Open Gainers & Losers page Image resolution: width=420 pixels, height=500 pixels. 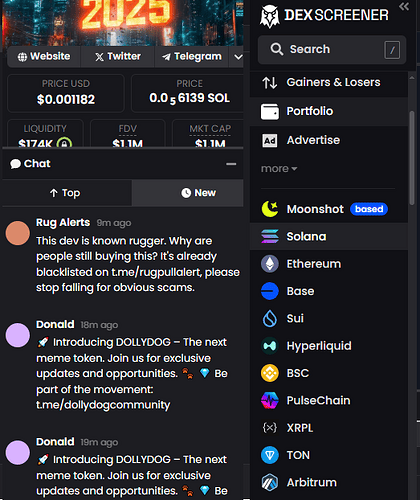(329, 82)
